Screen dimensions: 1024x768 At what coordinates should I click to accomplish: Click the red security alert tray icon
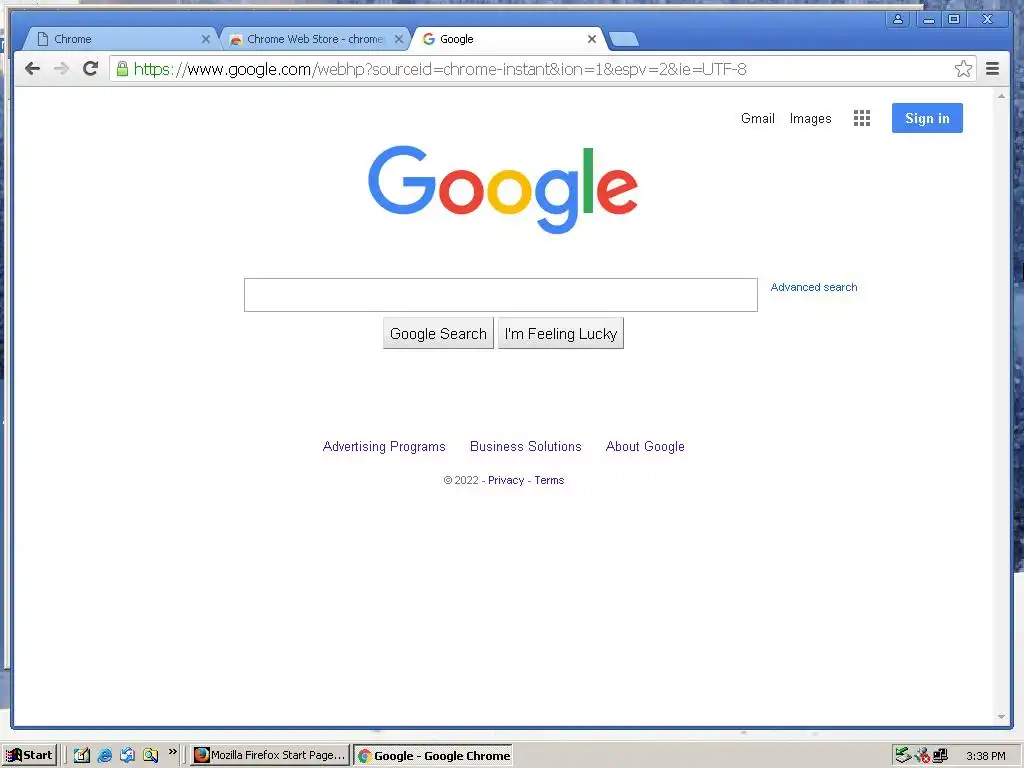[922, 756]
